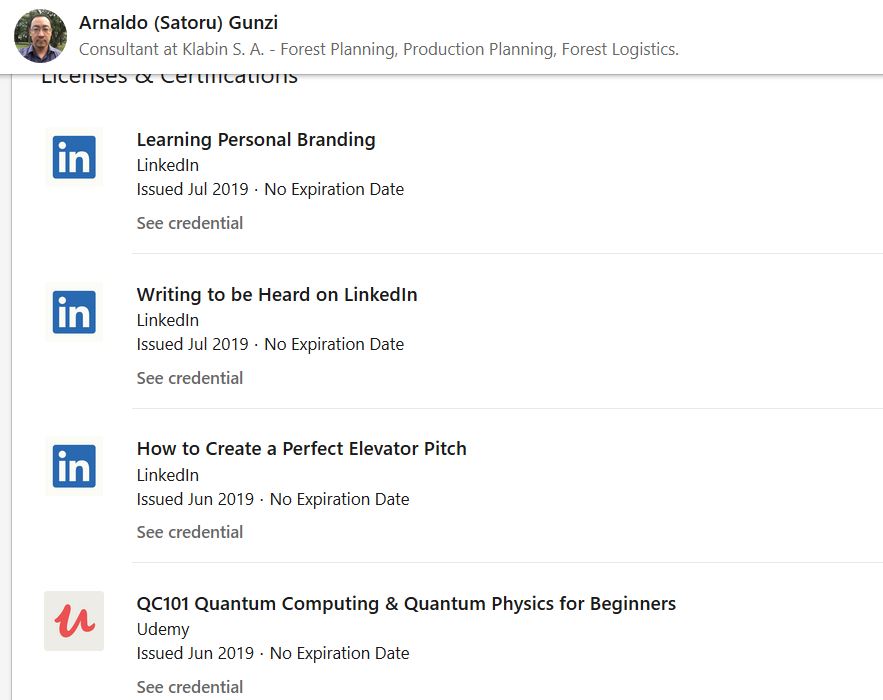
Task: Click the Consultant at Klabin headline text
Action: (378, 49)
